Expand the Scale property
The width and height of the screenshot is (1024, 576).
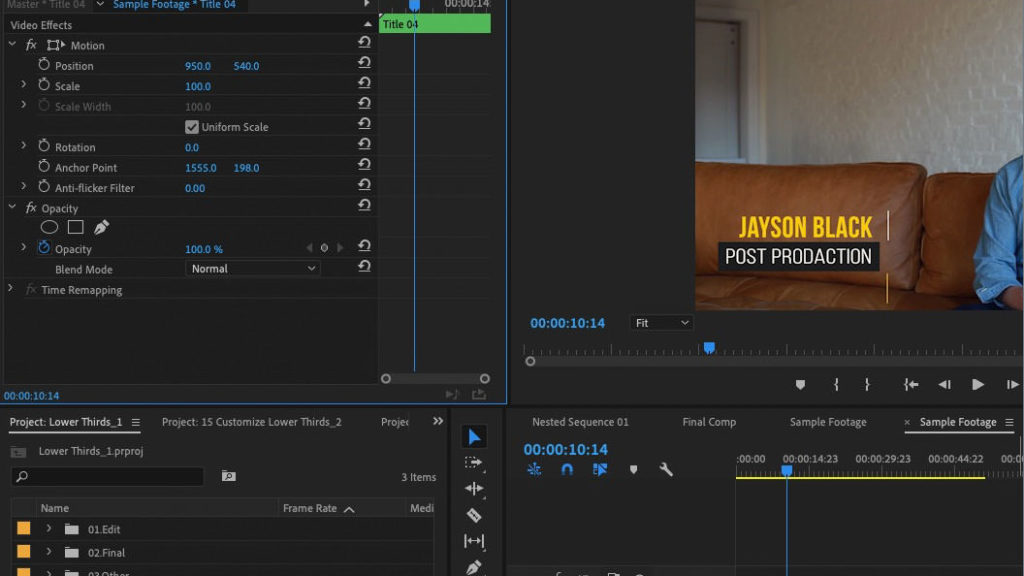[24, 85]
